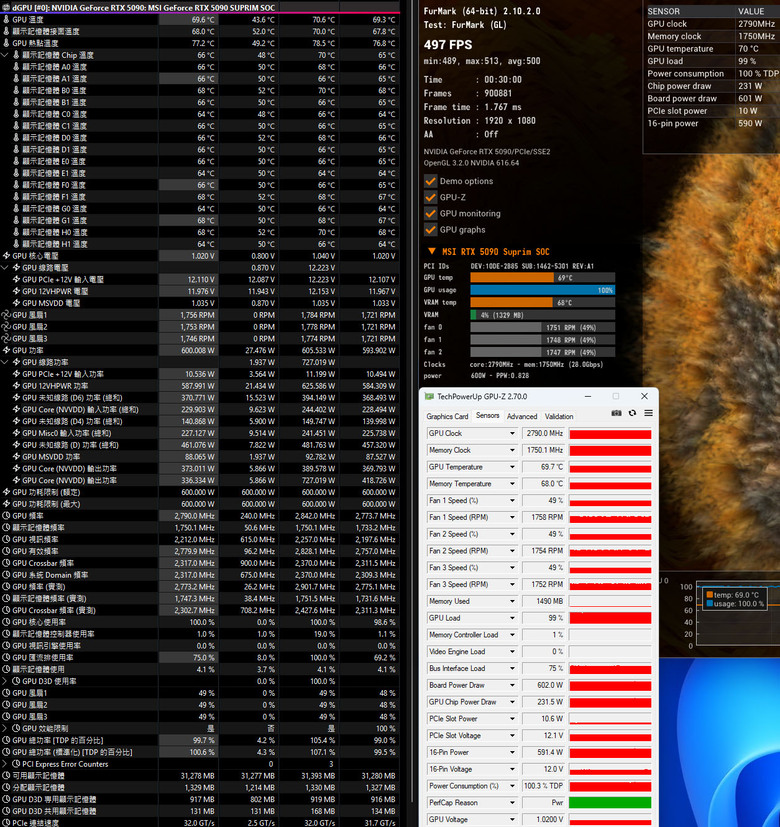Click the GPU-Z refresh icon
The width and height of the screenshot is (780, 827).
632,413
